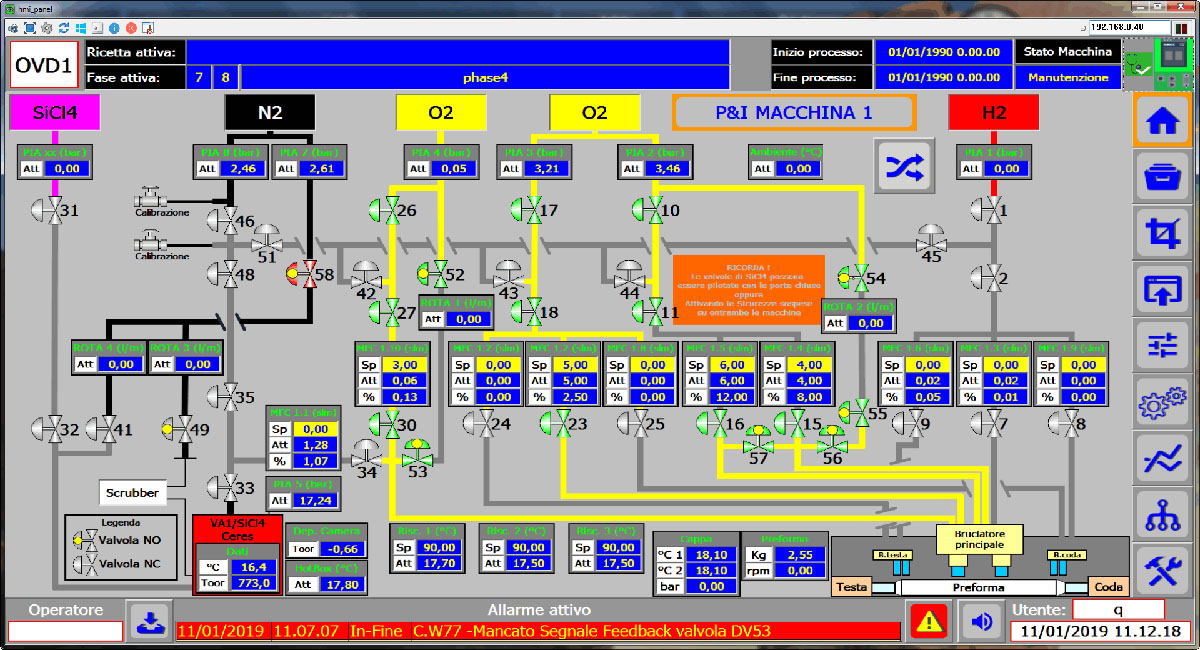Click the refresh icon in top toolbar
1200x650 pixels.
point(65,27)
